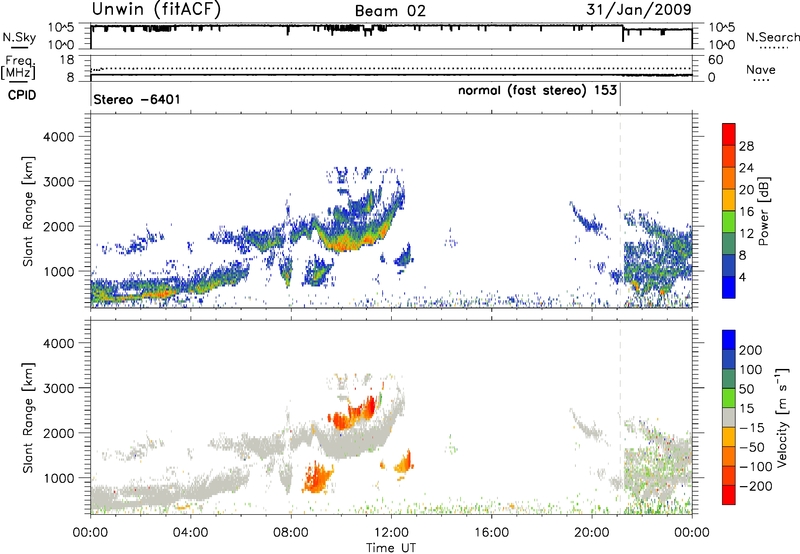
Task: Click the orange velocity blob near 1000 km at 09:00
Action: [x=317, y=478]
